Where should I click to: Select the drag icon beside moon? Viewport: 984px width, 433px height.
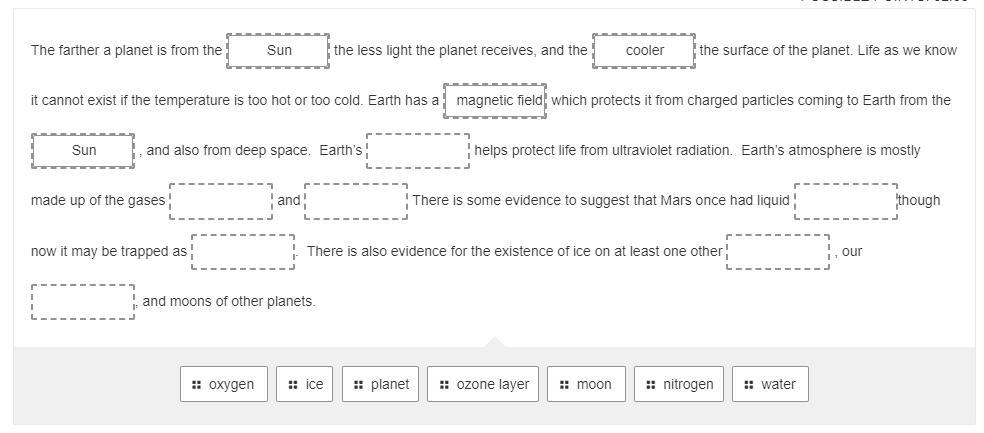(x=564, y=385)
